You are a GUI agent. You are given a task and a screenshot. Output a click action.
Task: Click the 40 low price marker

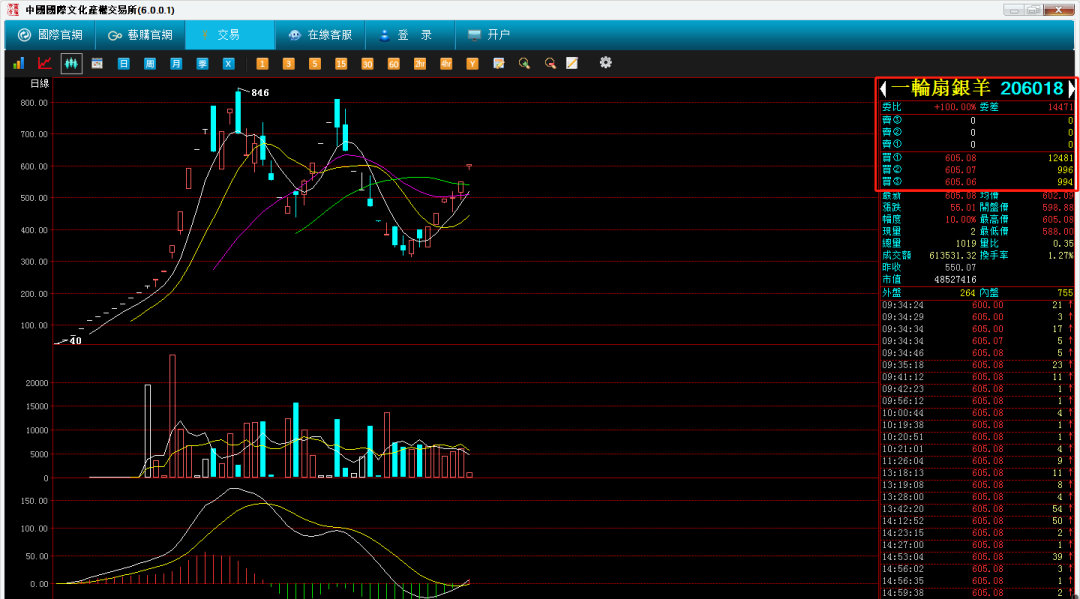(x=75, y=341)
